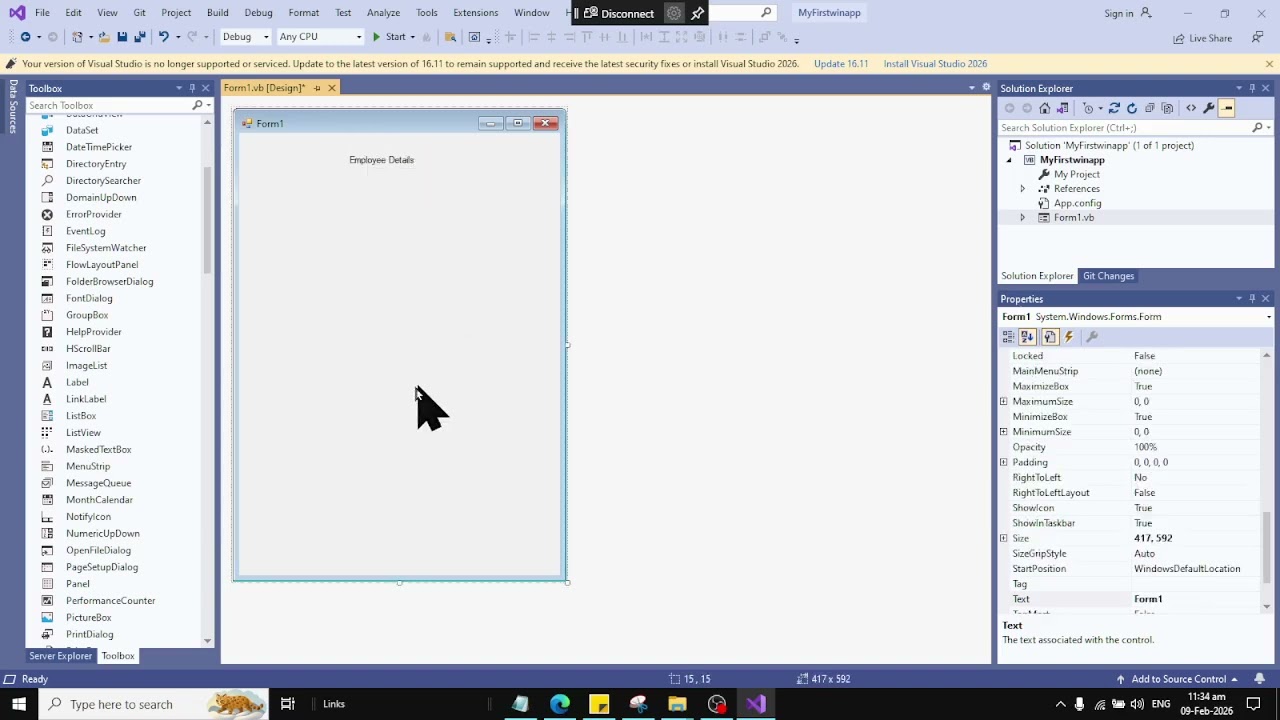Collapse the MyFirstwinapp project node
The width and height of the screenshot is (1280, 720).
(x=1008, y=160)
